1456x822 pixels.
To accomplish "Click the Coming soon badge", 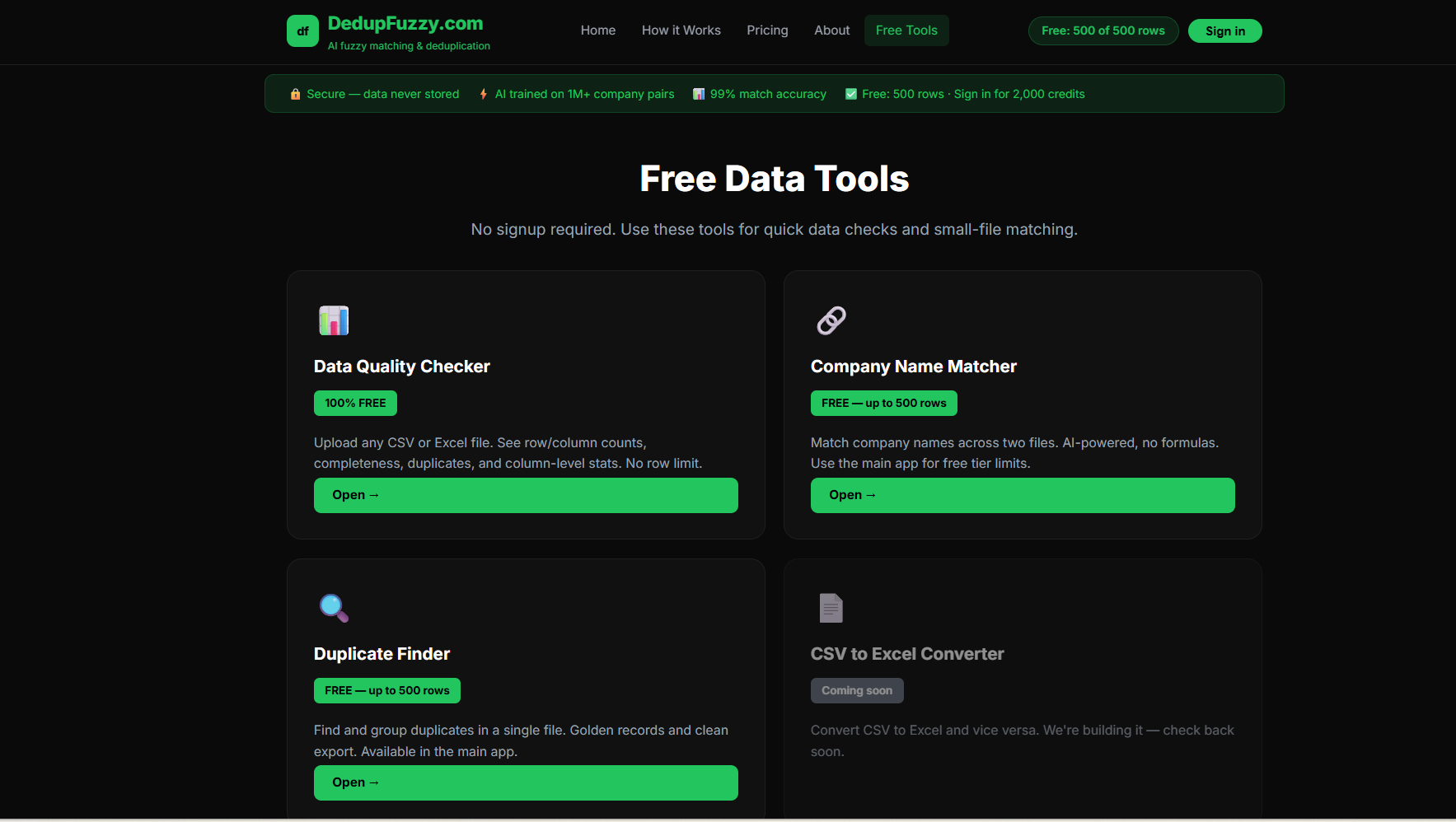I will point(857,690).
